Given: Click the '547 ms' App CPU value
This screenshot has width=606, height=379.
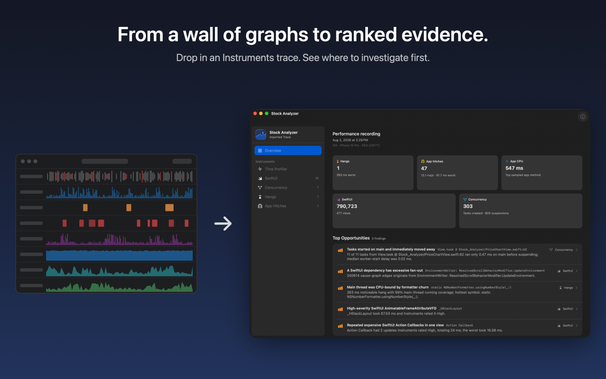Looking at the screenshot, I should click(x=514, y=168).
